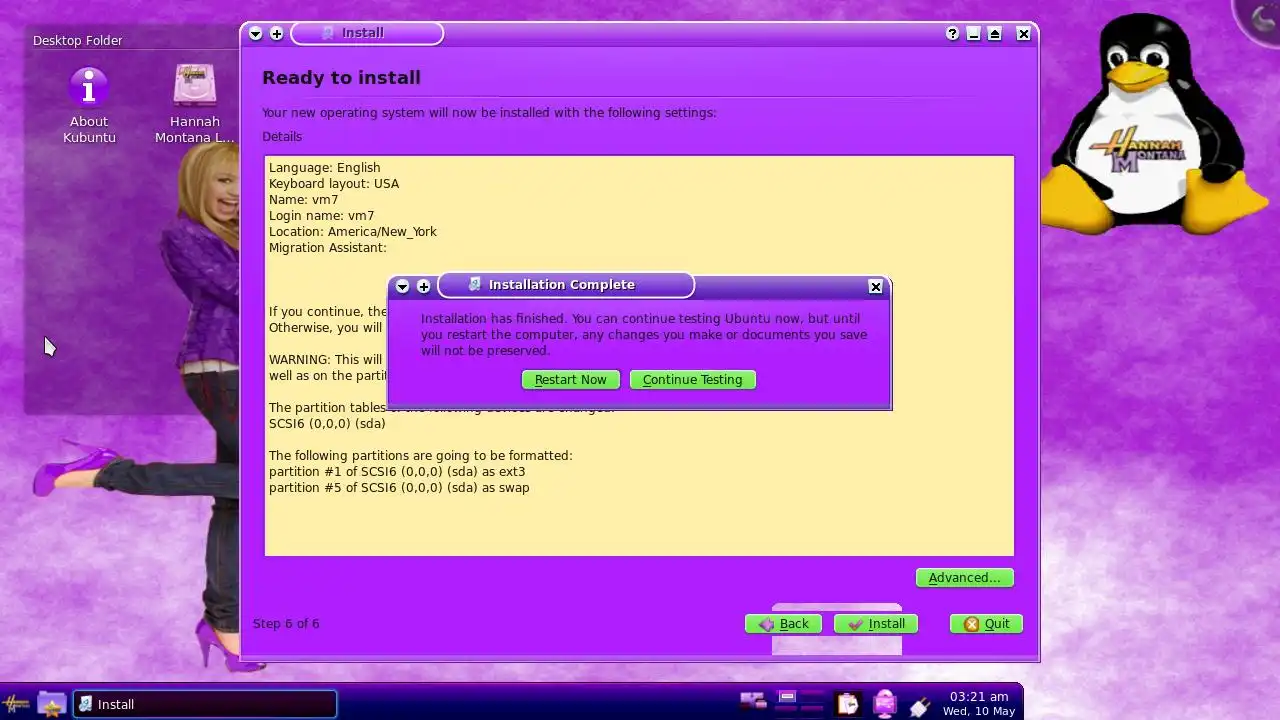Open the clock showing 03:21 am
Viewport: 1280px width, 720px height.
pos(979,704)
